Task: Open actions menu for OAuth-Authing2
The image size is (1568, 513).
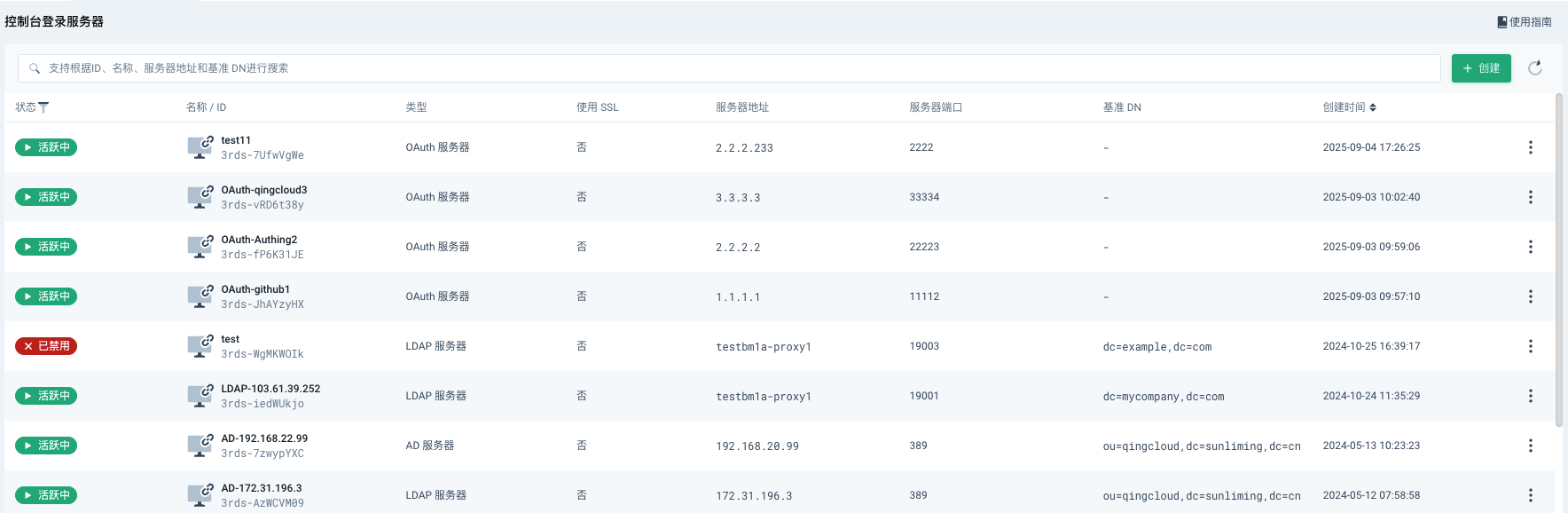Action: [1530, 247]
